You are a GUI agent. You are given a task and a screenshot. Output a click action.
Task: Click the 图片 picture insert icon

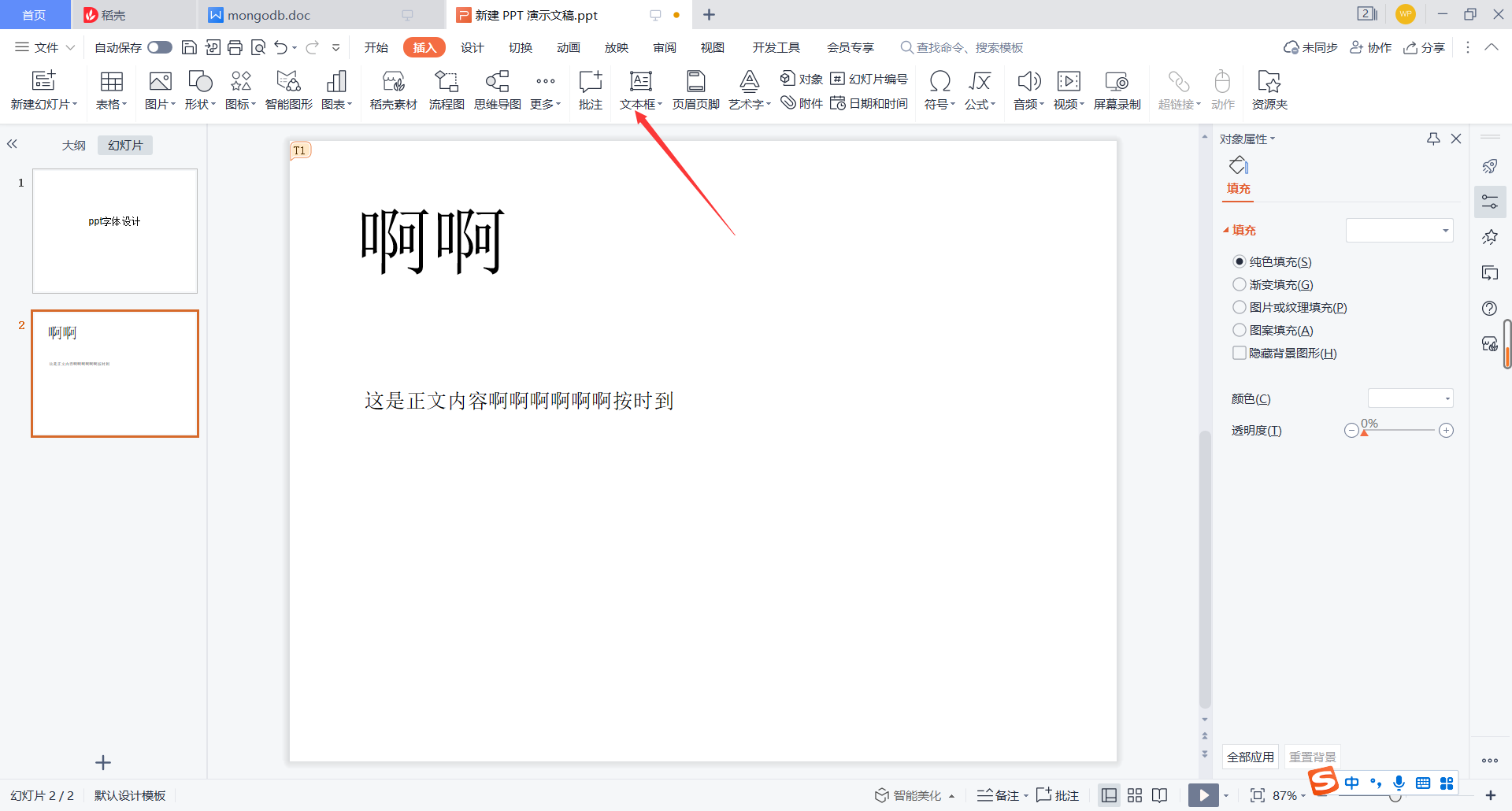(160, 81)
